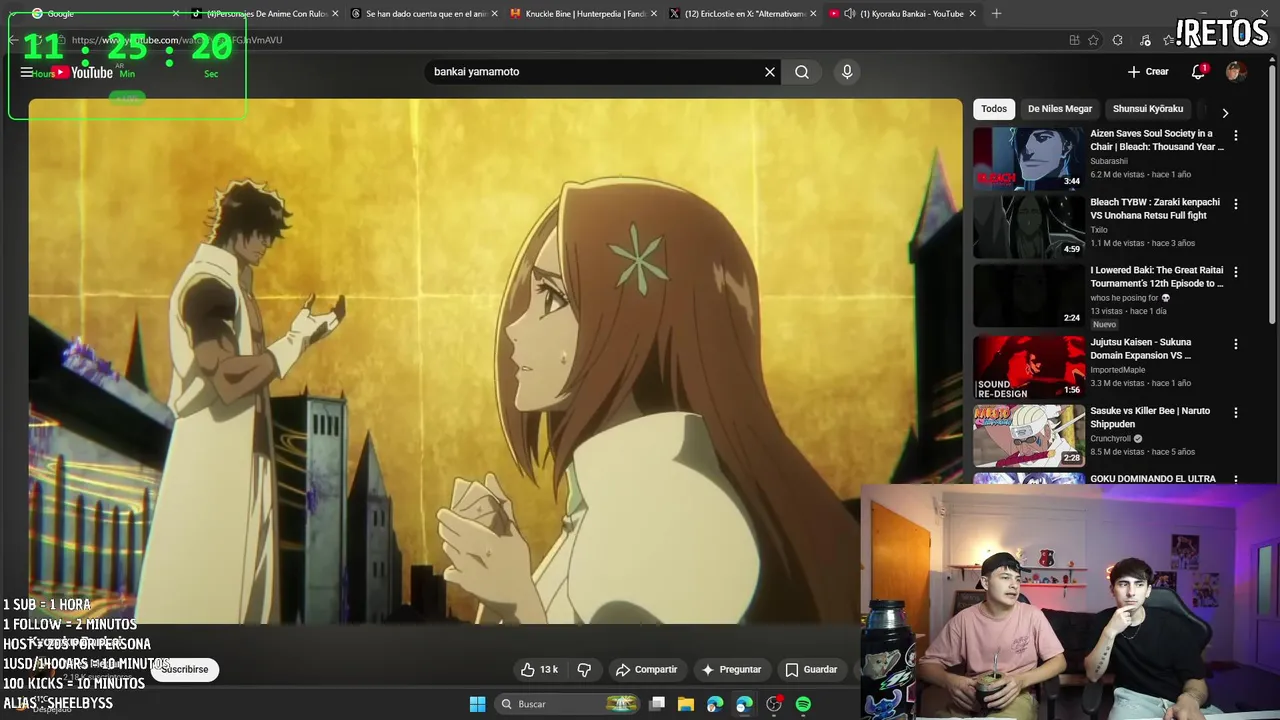Filter by Shunsui Kyōraku chip
The width and height of the screenshot is (1280, 720).
(1148, 109)
